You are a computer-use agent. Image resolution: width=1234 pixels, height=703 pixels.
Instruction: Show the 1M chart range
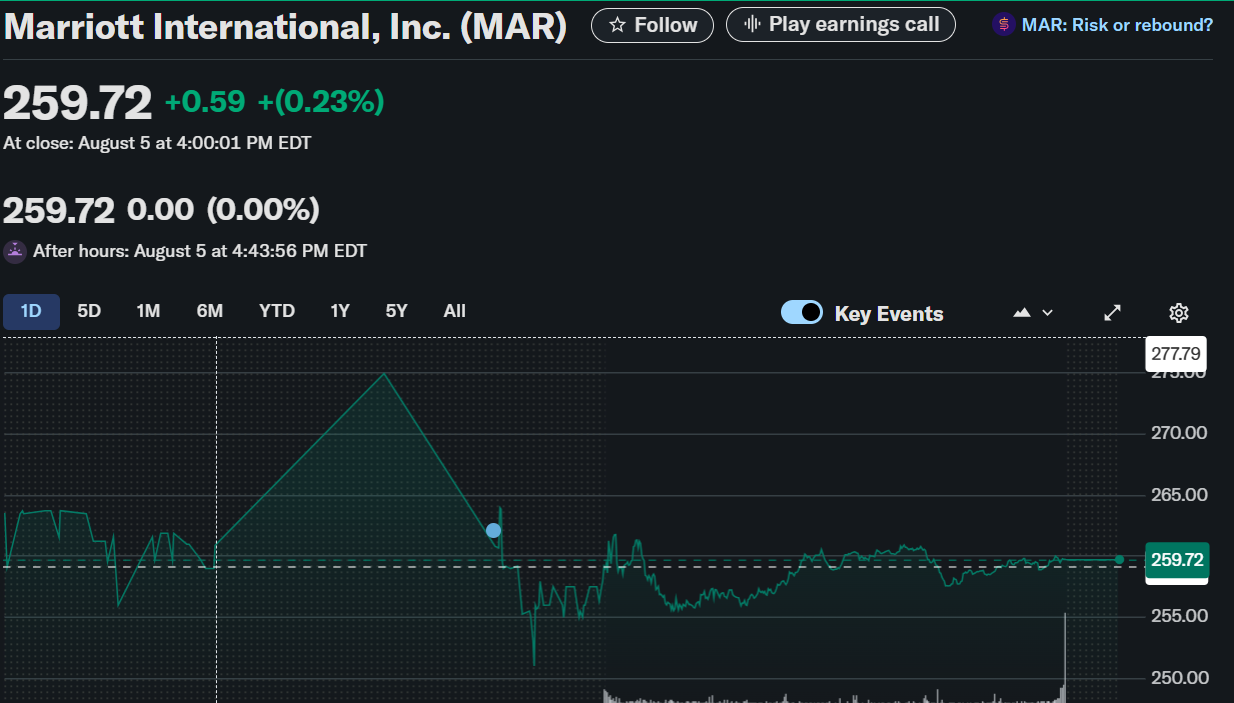148,311
